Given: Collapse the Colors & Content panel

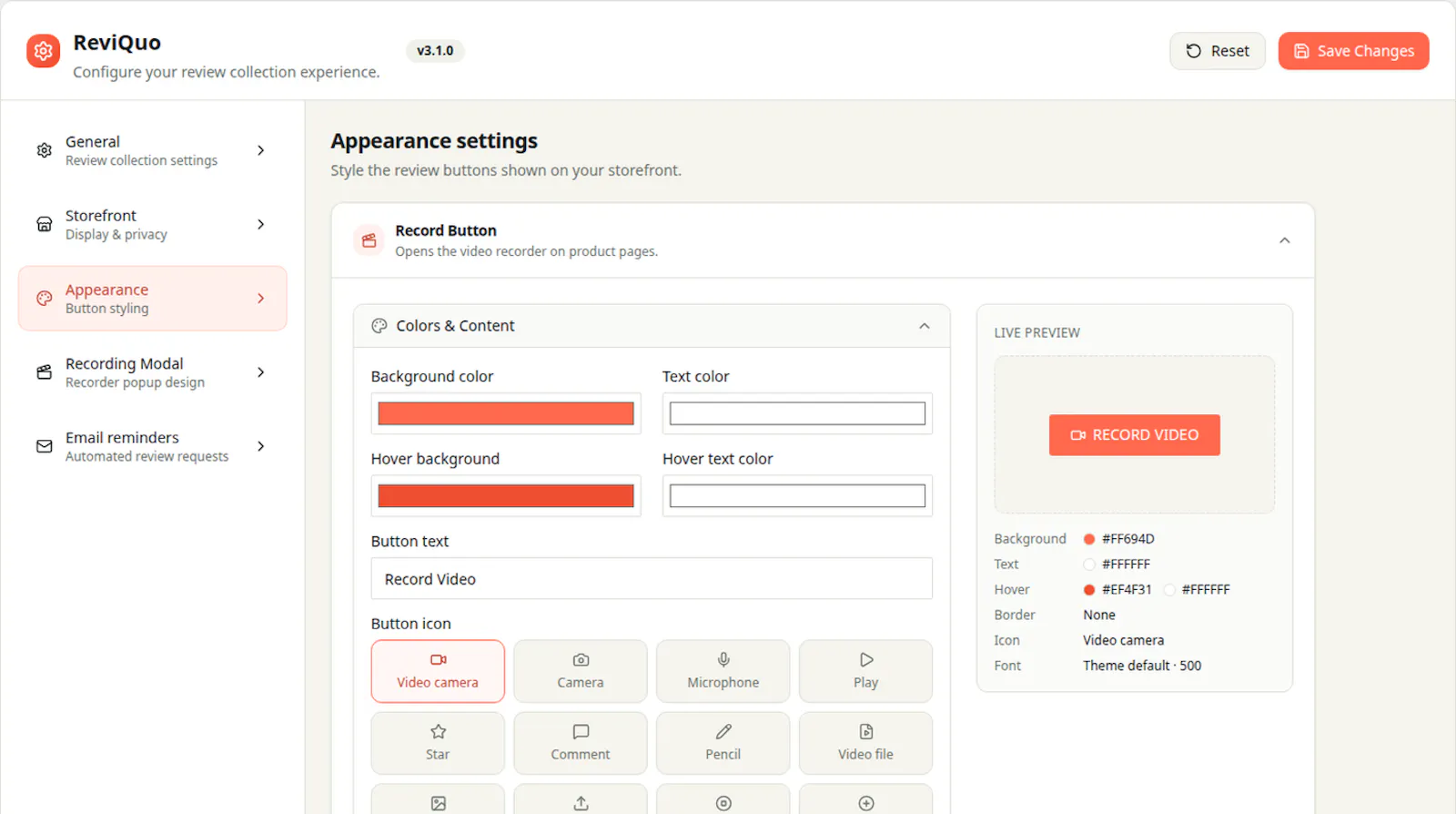Looking at the screenshot, I should click(924, 326).
